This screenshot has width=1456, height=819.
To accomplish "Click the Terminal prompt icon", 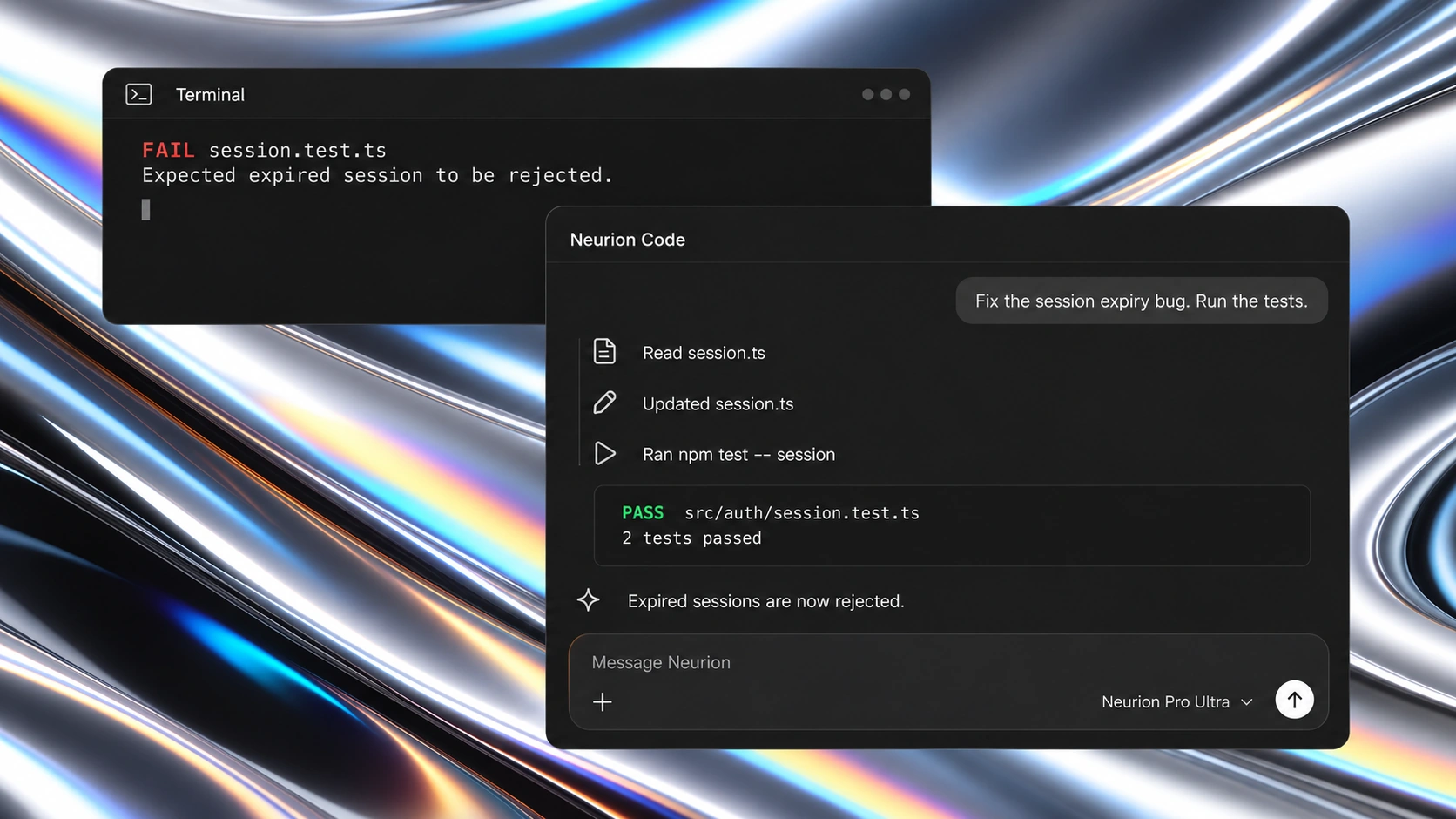I will 138,94.
